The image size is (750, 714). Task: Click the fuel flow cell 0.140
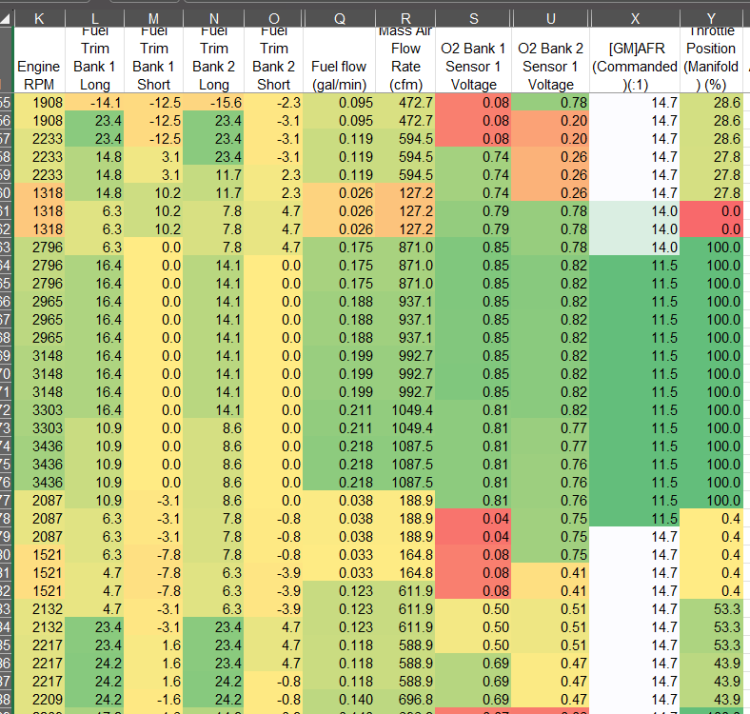(x=339, y=700)
